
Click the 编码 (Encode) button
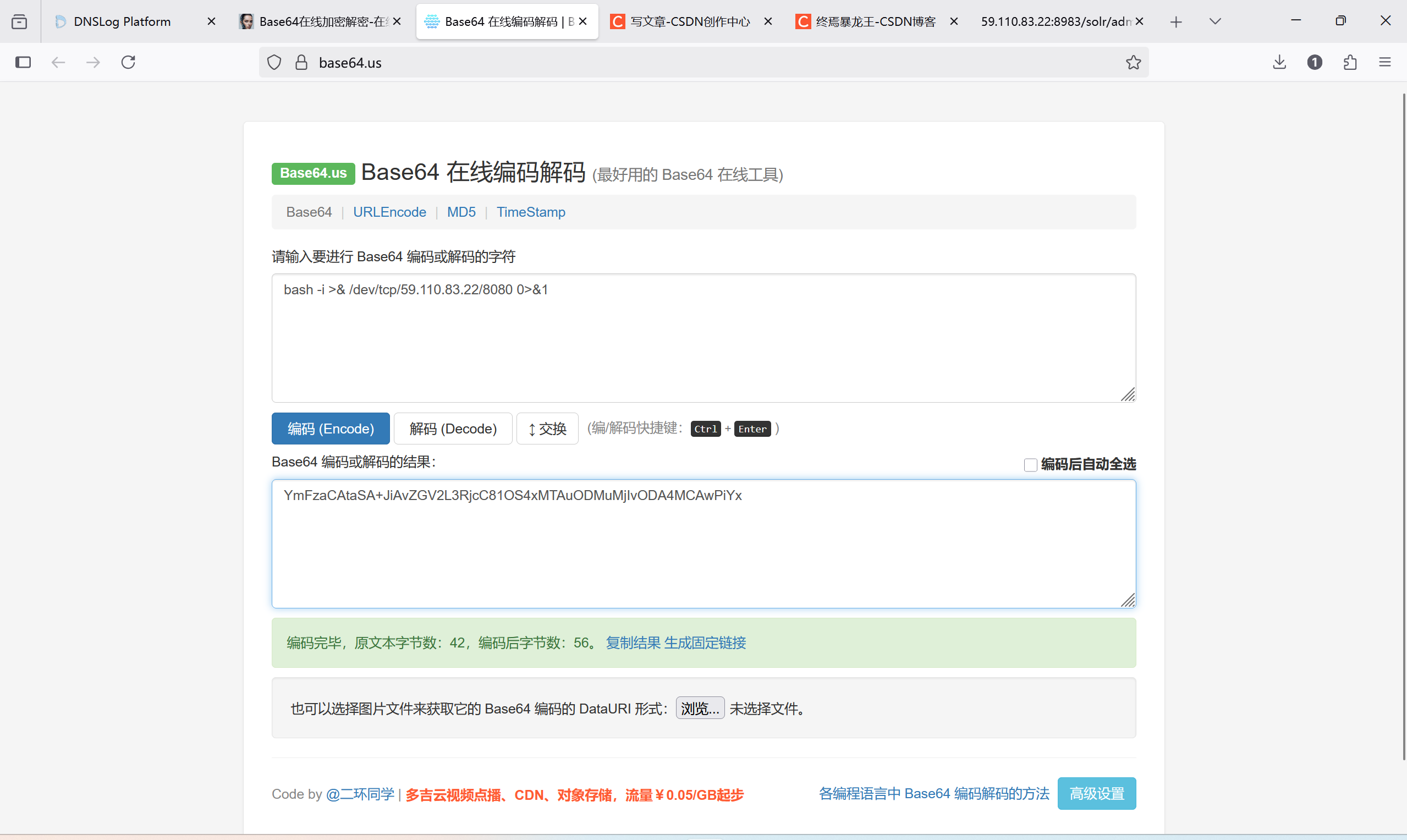pyautogui.click(x=331, y=429)
